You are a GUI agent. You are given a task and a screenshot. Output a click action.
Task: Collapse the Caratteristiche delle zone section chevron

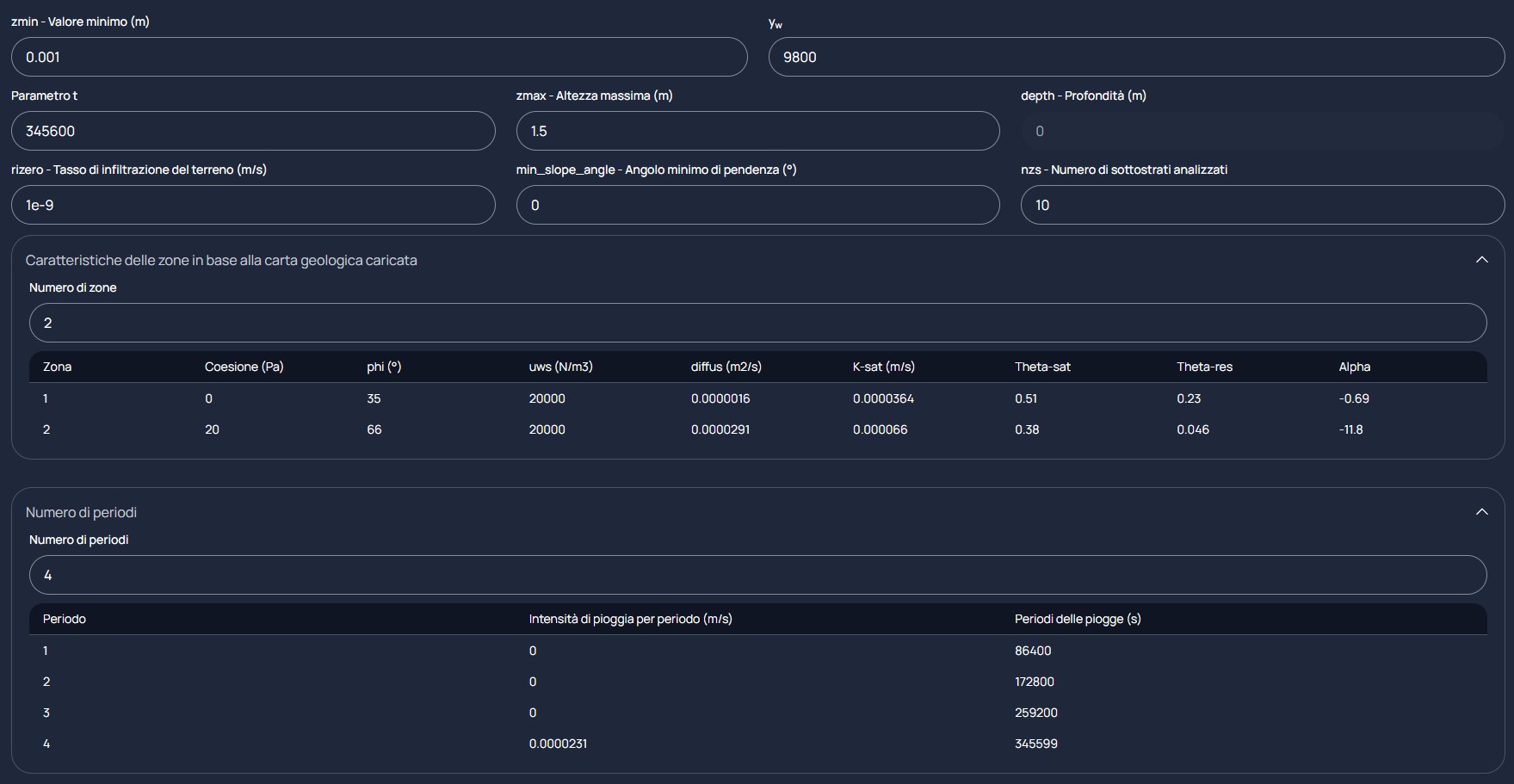point(1481,260)
